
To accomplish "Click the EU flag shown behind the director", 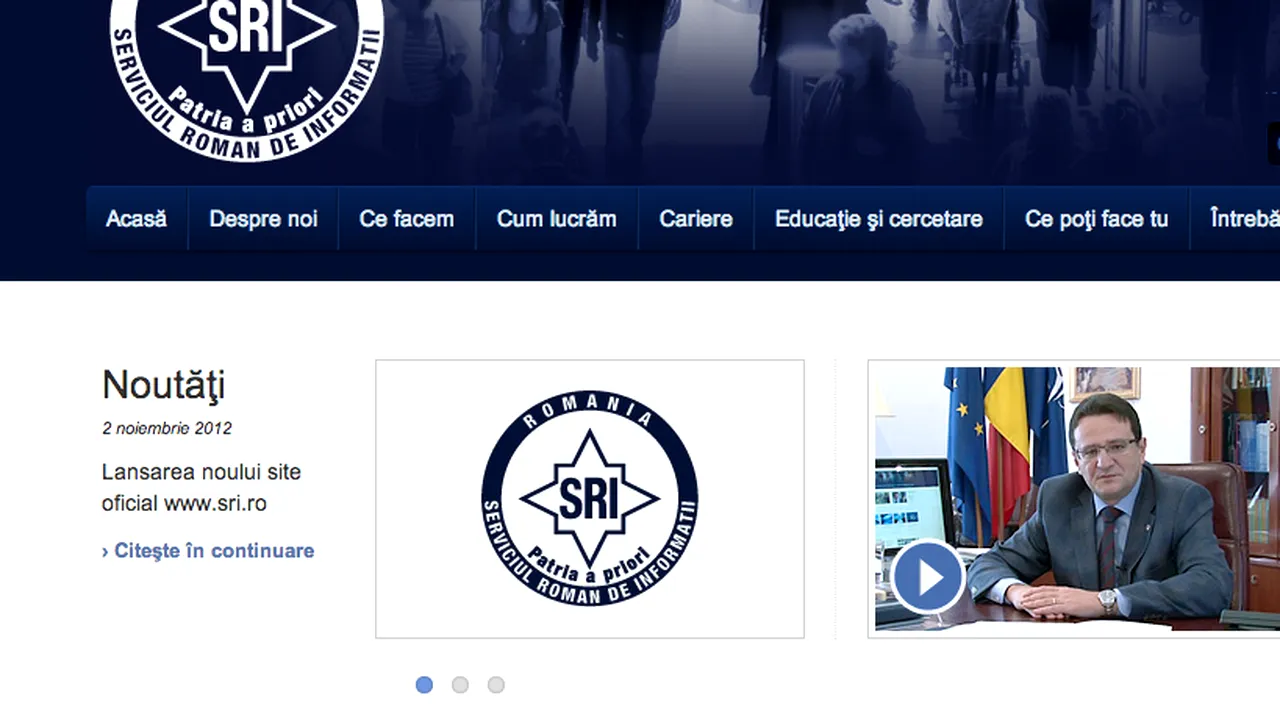I will [x=963, y=420].
